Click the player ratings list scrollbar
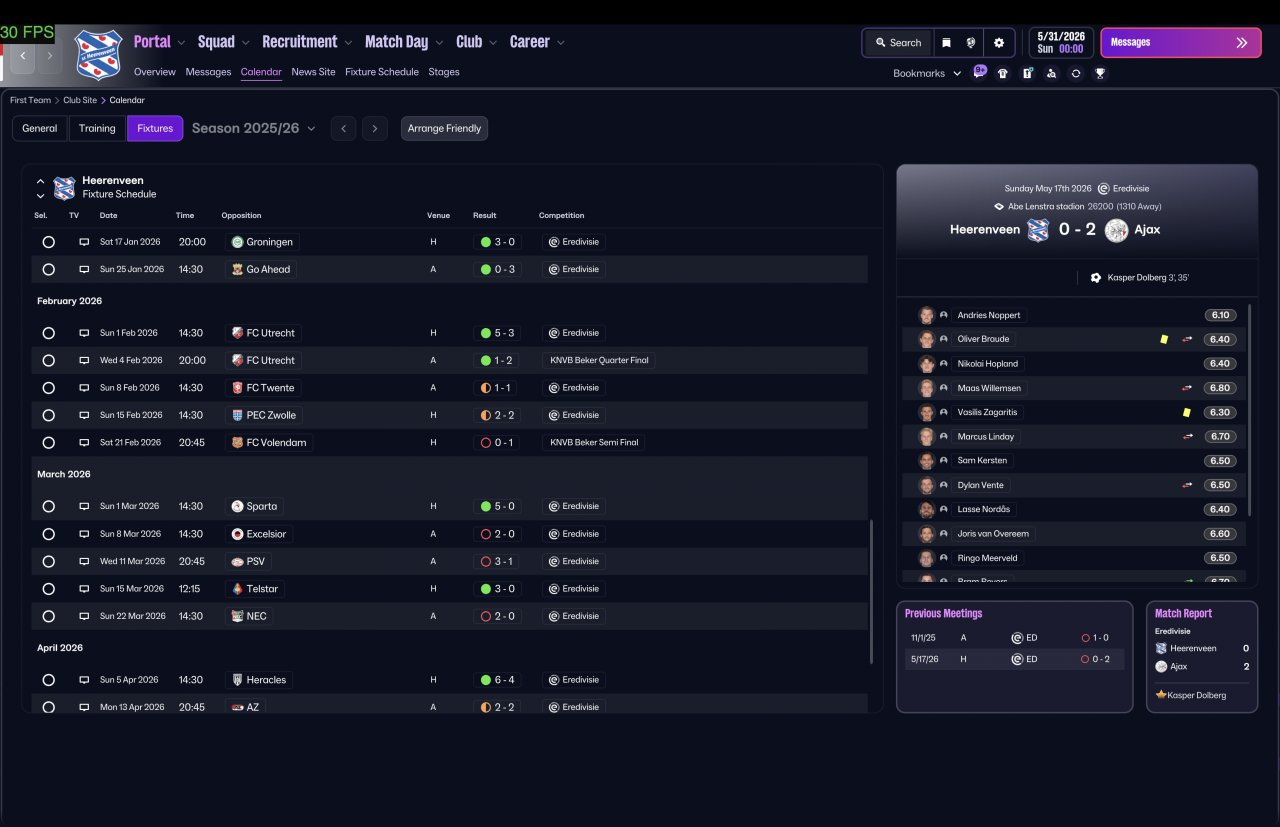Screen dimensions: 1280x827 1249,410
